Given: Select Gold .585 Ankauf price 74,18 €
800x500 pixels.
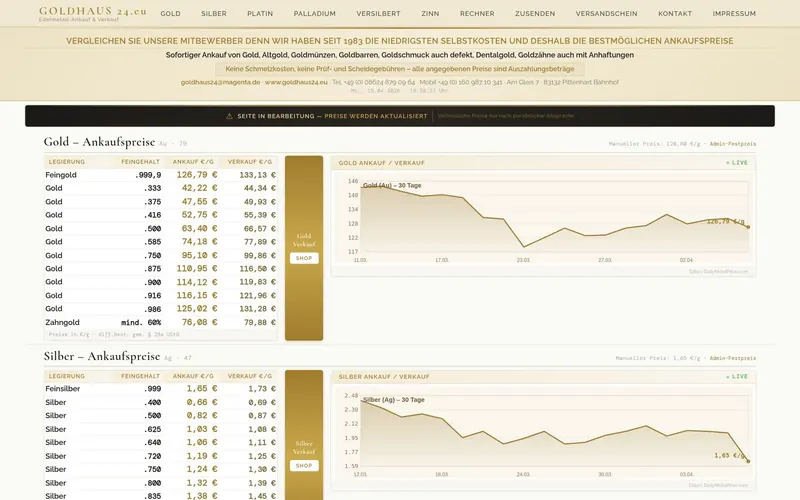Looking at the screenshot, I should [199, 242].
